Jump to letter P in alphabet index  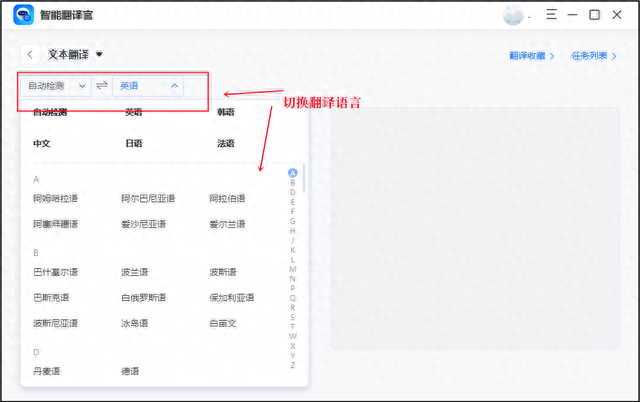(293, 288)
